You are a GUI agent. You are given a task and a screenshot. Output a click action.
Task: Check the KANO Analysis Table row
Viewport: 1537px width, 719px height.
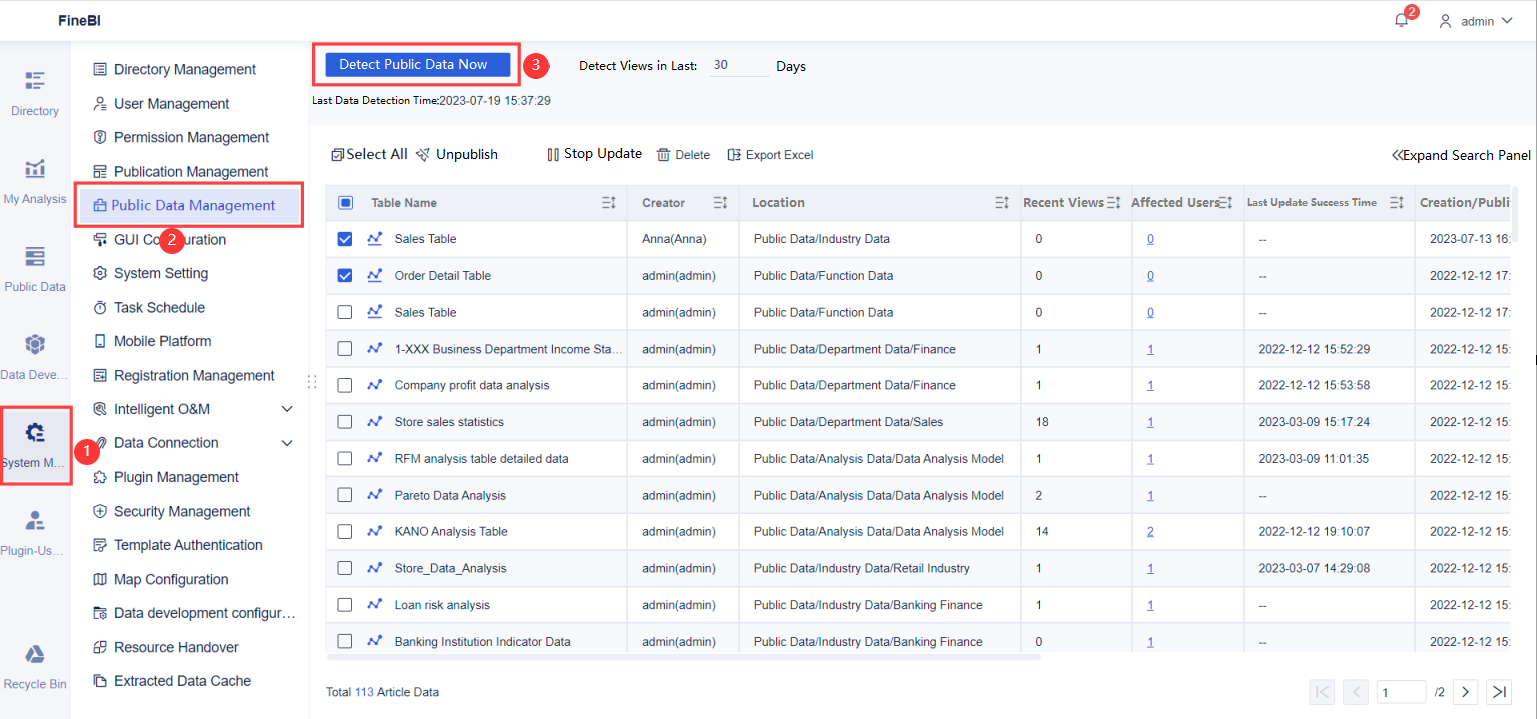[x=345, y=531]
